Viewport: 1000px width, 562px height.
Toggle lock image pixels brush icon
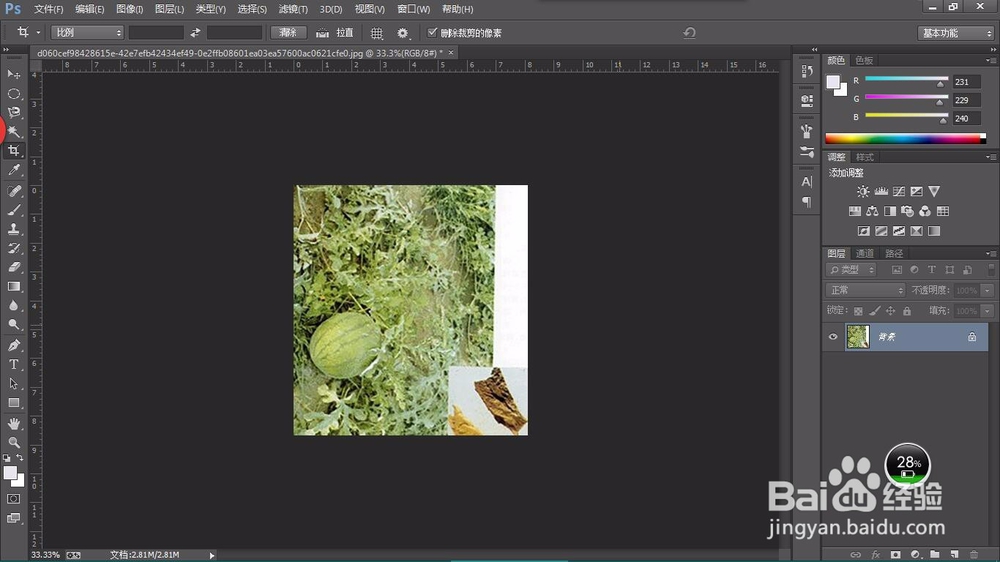point(874,311)
